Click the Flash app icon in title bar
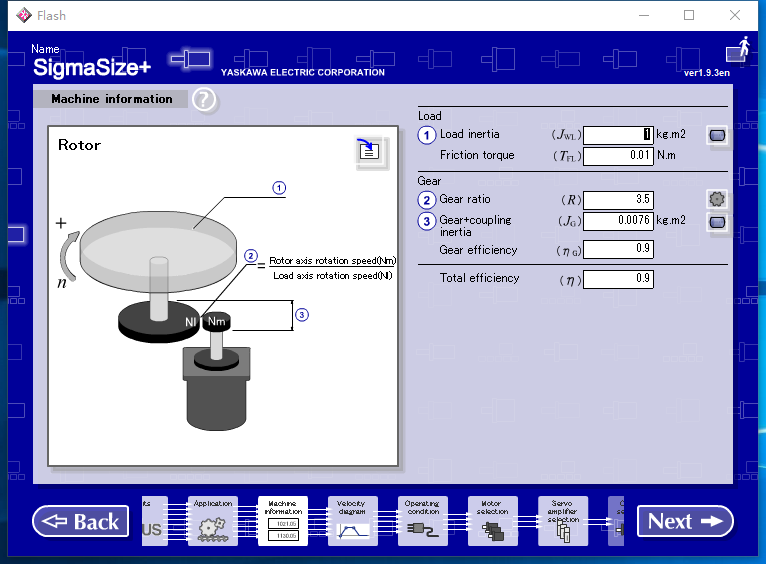The width and height of the screenshot is (766, 564). click(23, 16)
